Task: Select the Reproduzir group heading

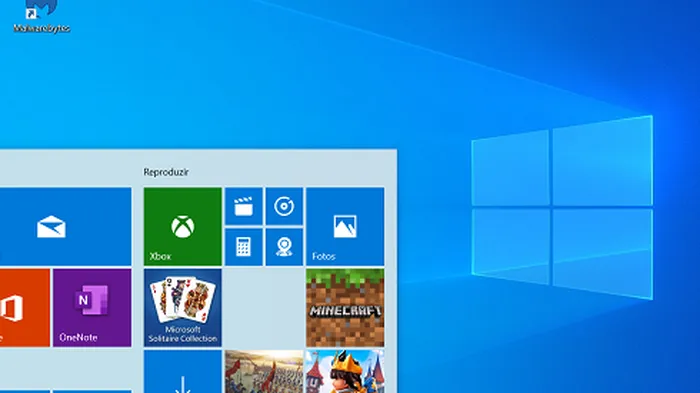Action: [166, 172]
